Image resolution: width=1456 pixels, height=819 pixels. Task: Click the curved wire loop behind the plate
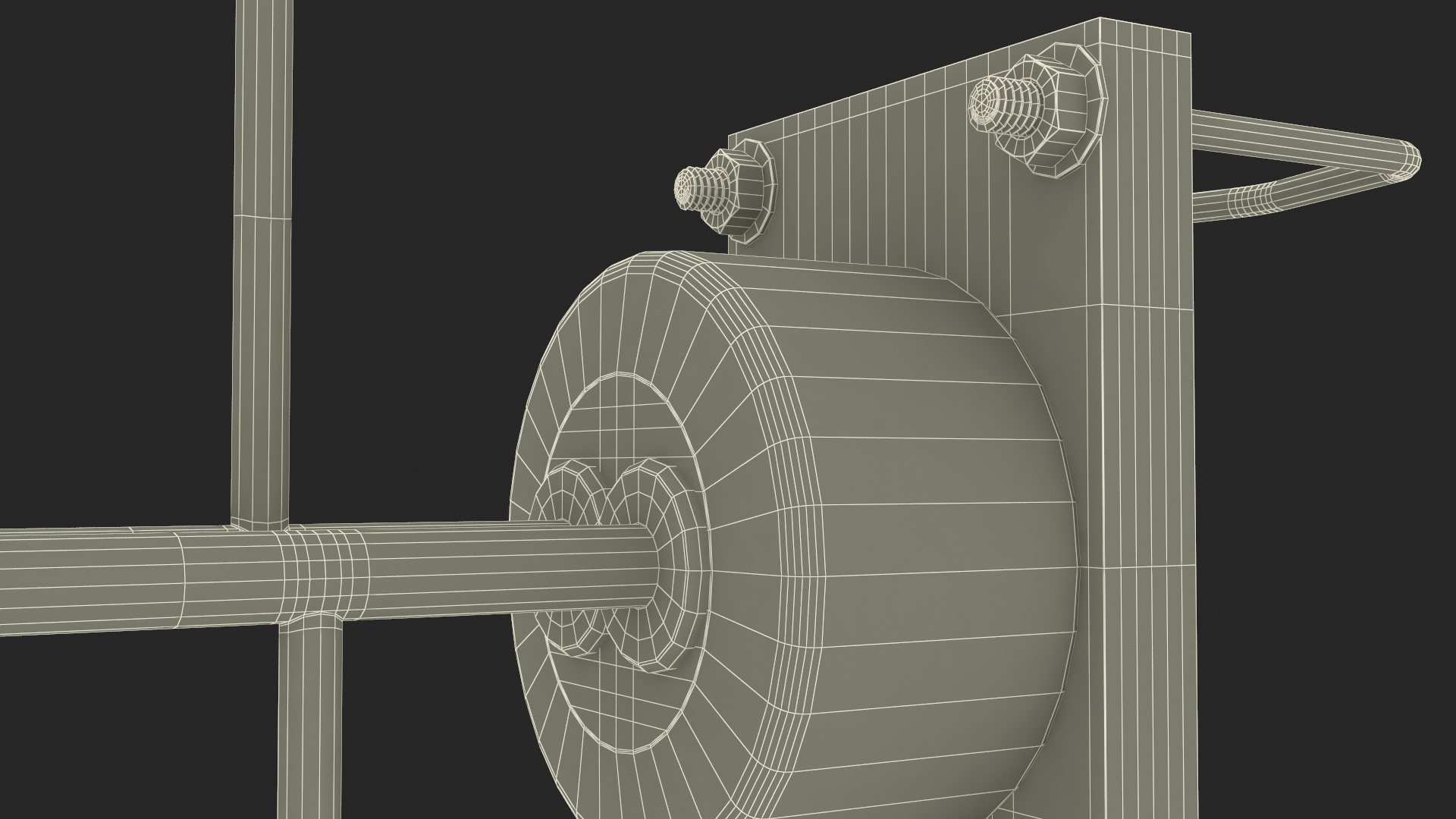coord(1306,167)
